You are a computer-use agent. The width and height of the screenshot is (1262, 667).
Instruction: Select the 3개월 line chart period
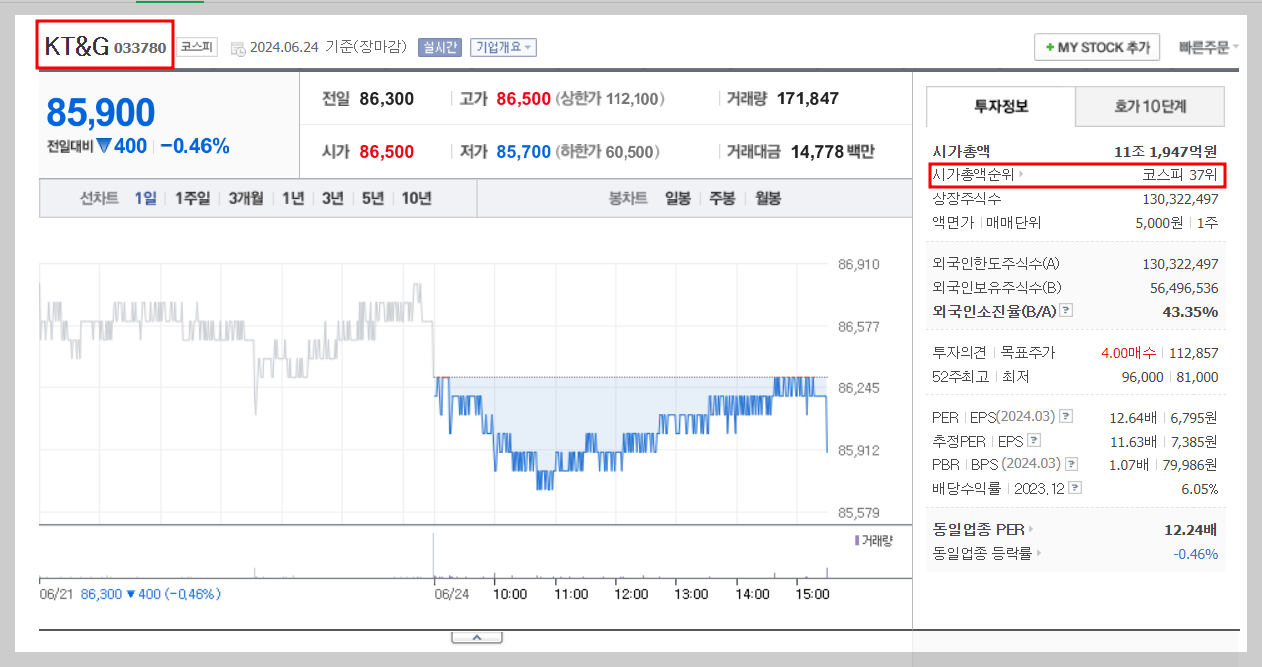point(245,198)
